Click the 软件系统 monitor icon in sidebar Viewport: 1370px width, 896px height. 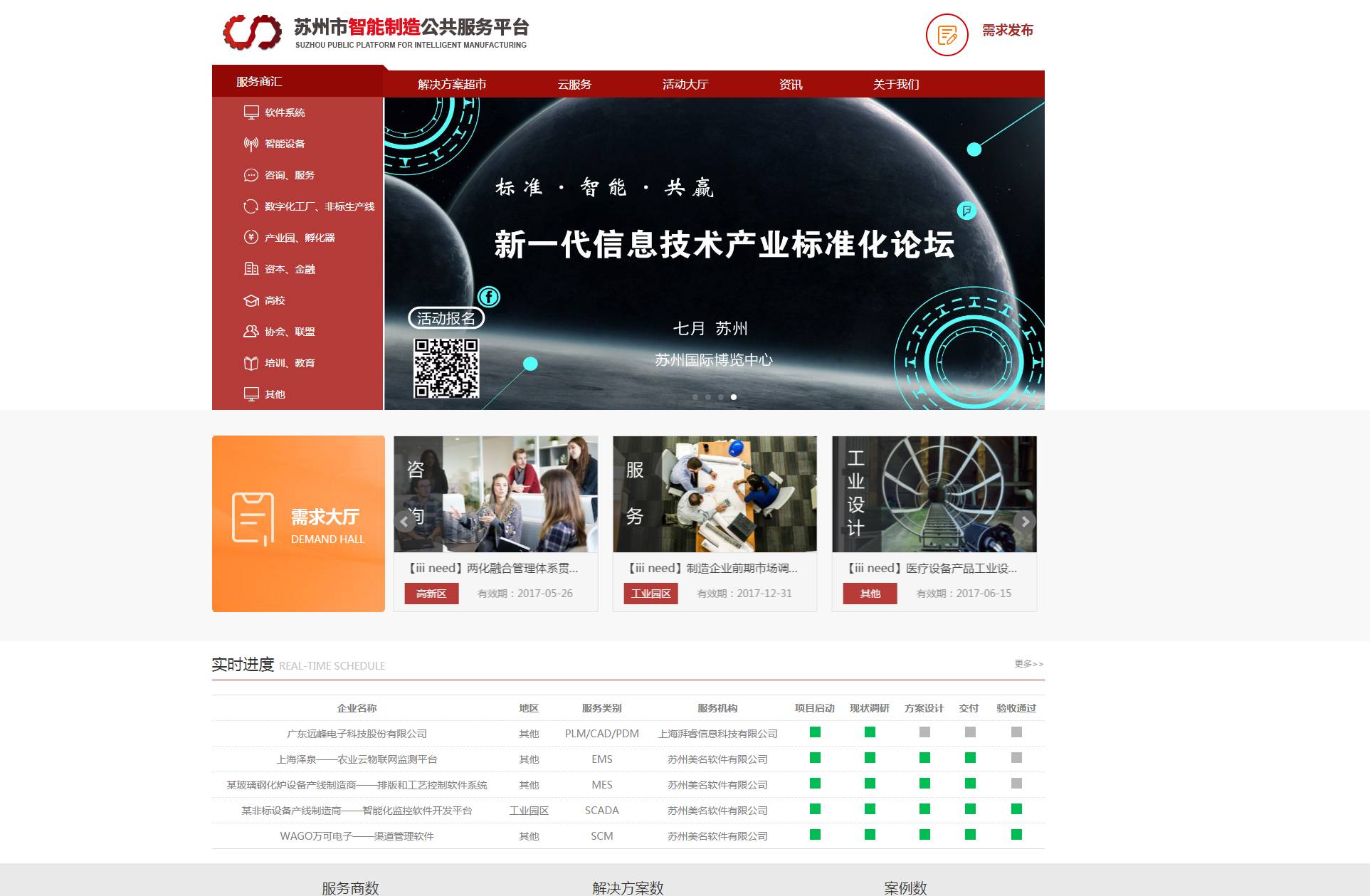coord(251,112)
